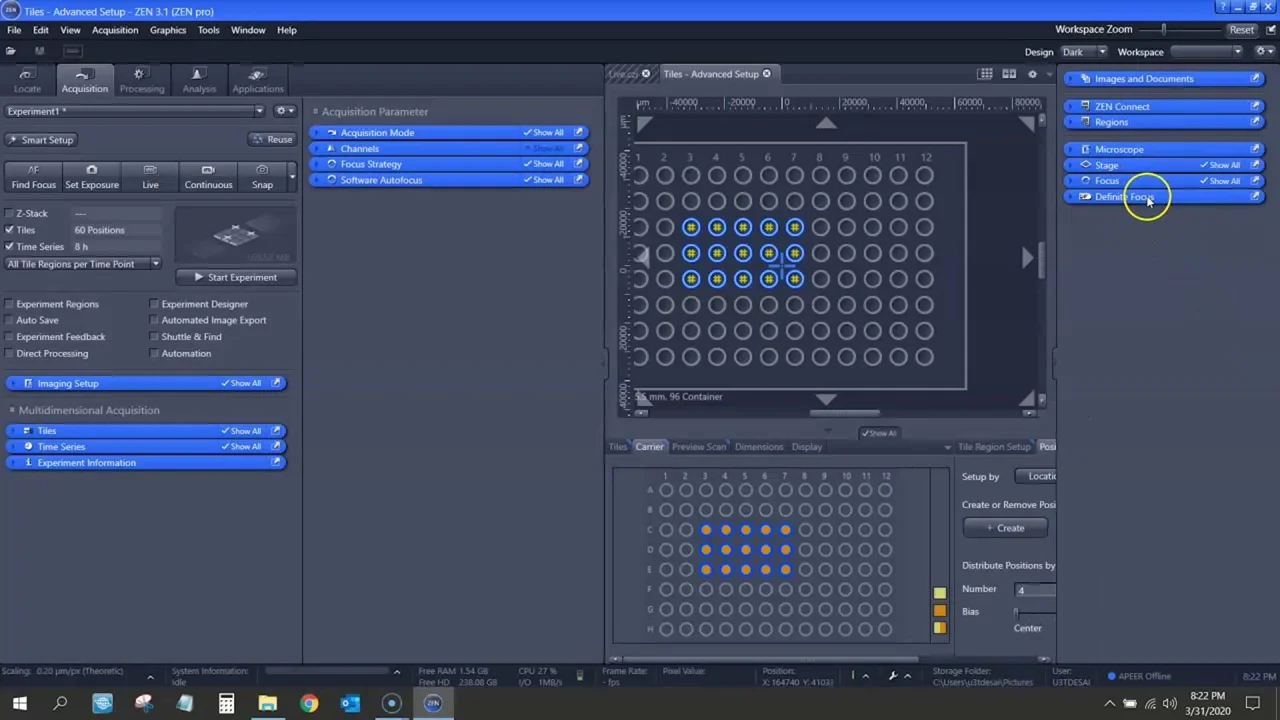Undock the Software Autofocus panel
Screen dimensions: 1280x720
[x=579, y=180]
